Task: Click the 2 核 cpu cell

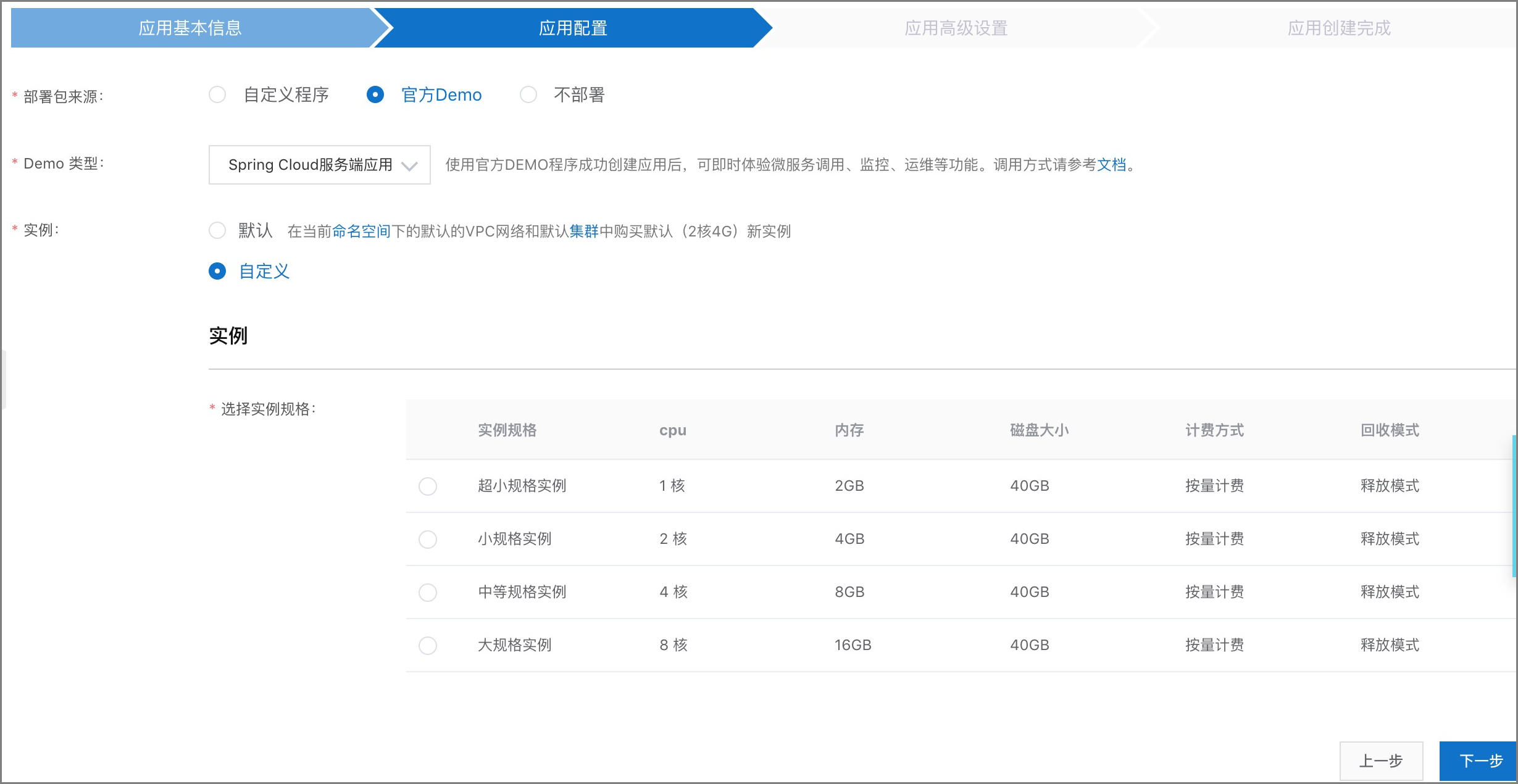Action: pyautogui.click(x=674, y=539)
